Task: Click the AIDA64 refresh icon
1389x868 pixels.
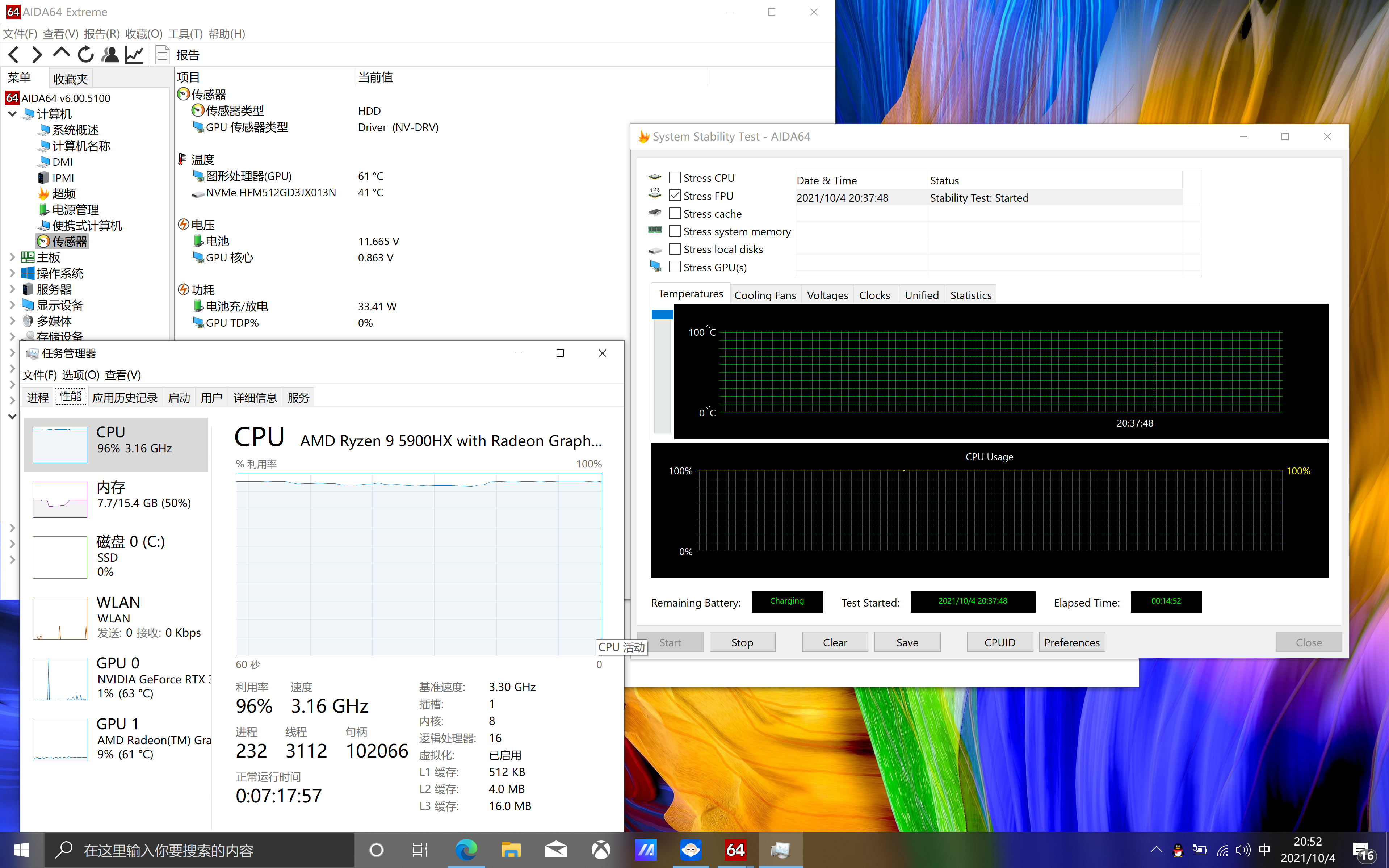Action: click(85, 55)
